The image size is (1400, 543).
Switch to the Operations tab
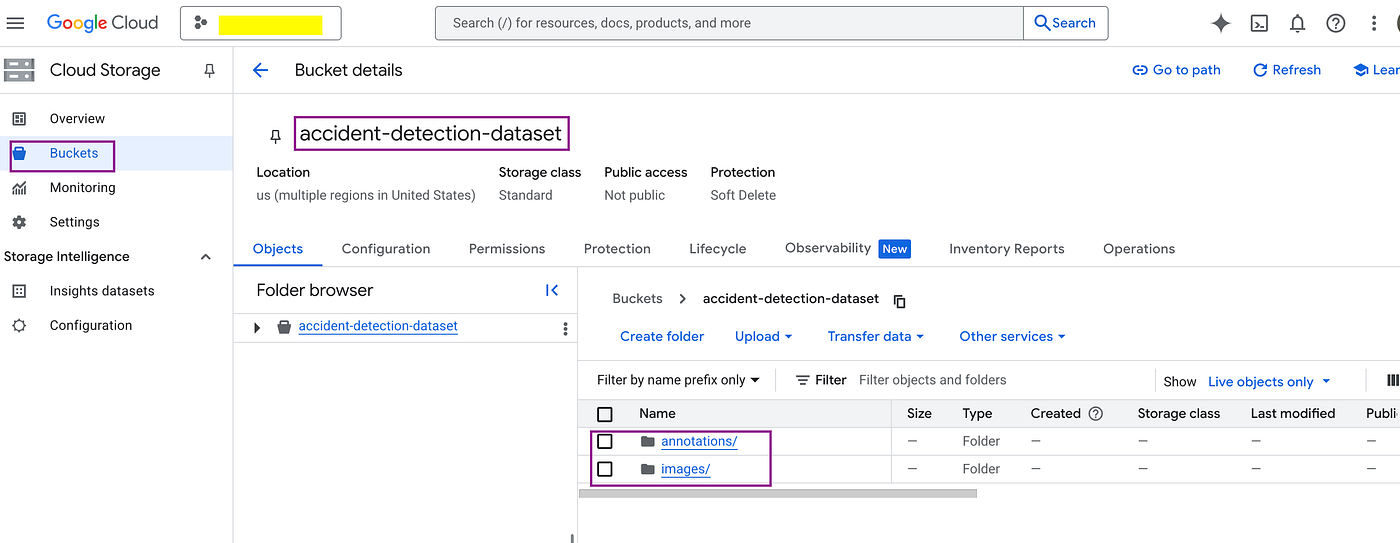[1139, 249]
